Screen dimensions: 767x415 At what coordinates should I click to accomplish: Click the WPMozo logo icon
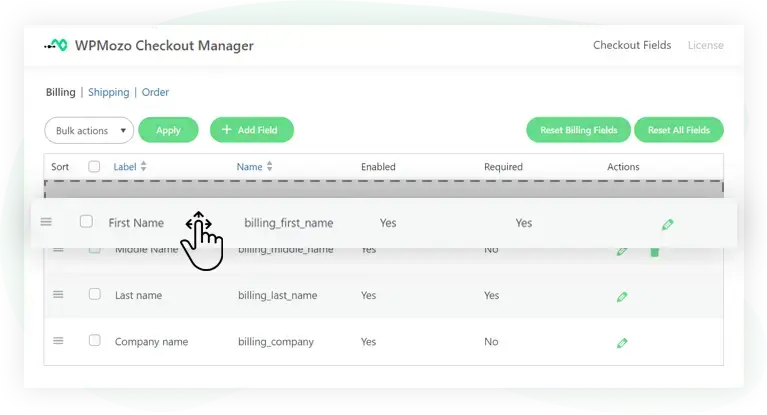click(x=56, y=45)
